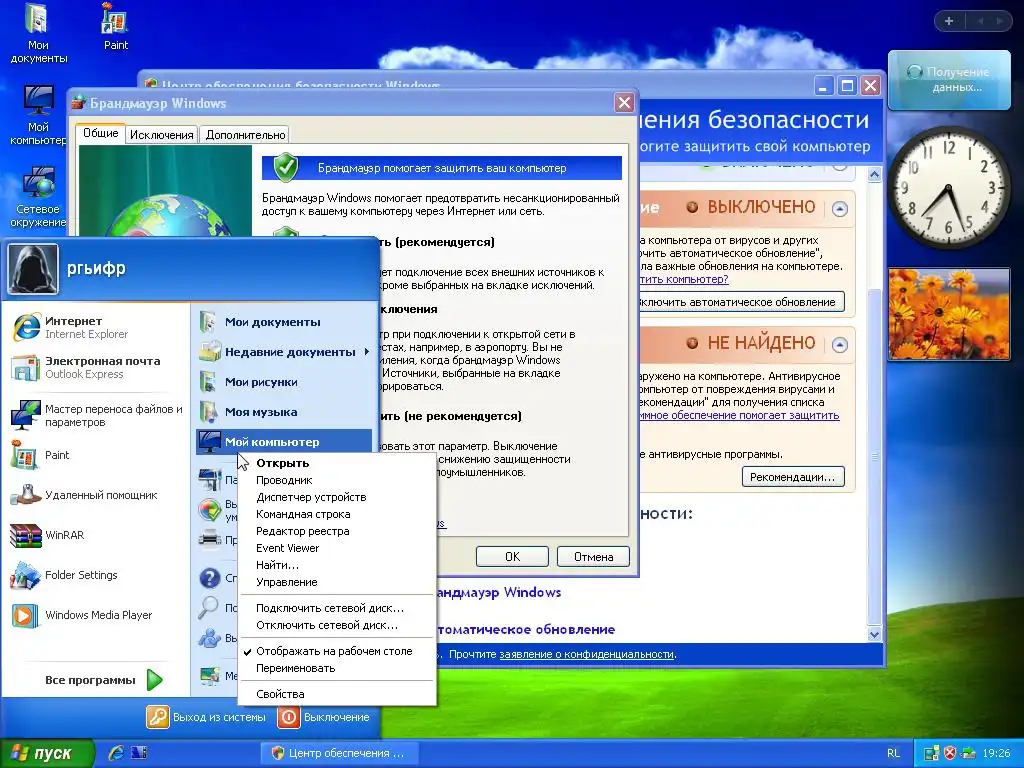Launch Paint from Start menu list
Screen dimensions: 1024x768
tap(40, 455)
